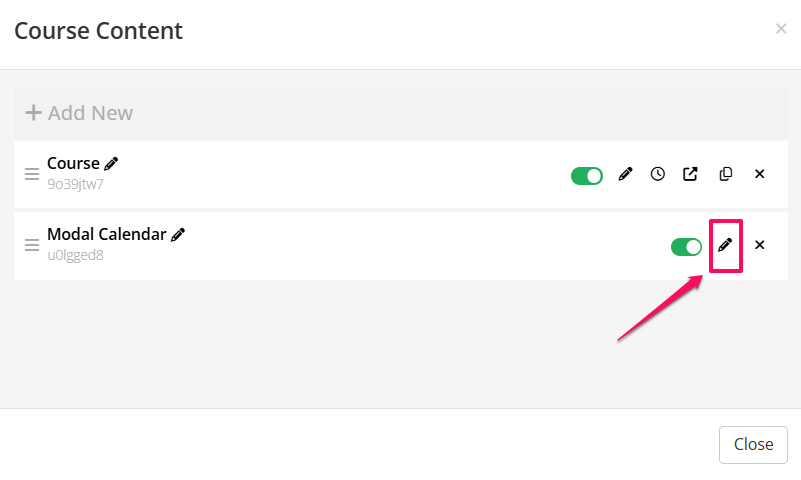
Task: Turn off the Modal Calendar toggle
Action: click(x=686, y=246)
